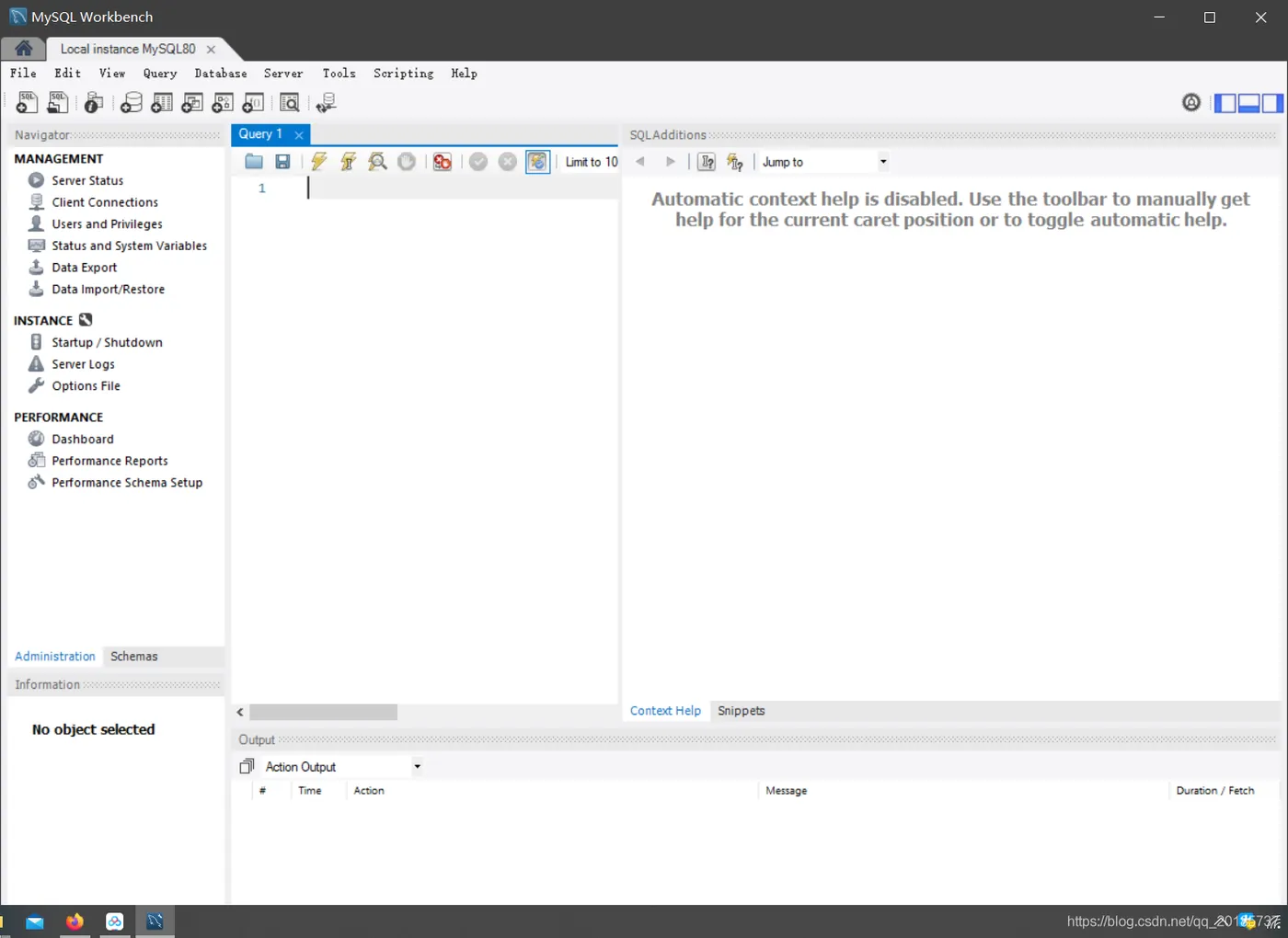This screenshot has height=938, width=1288.
Task: Save script with floppy disk icon
Action: [282, 162]
